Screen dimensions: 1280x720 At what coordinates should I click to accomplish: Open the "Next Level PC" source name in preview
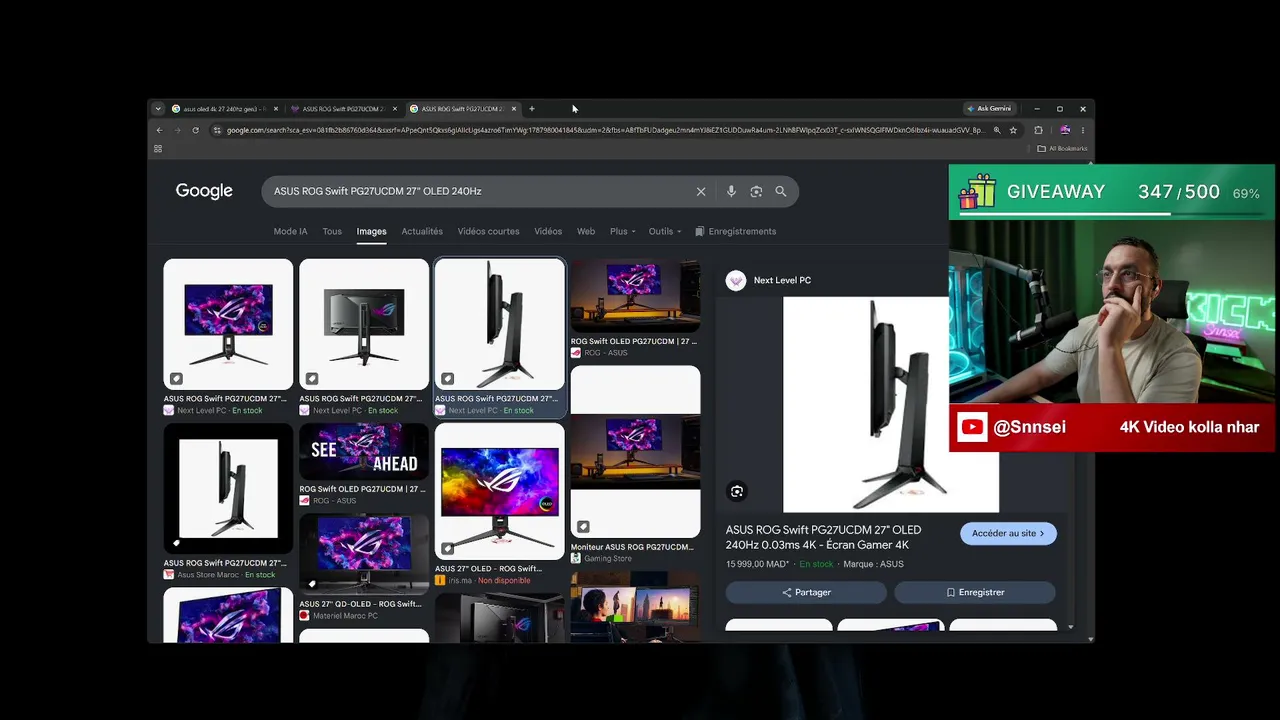click(782, 281)
